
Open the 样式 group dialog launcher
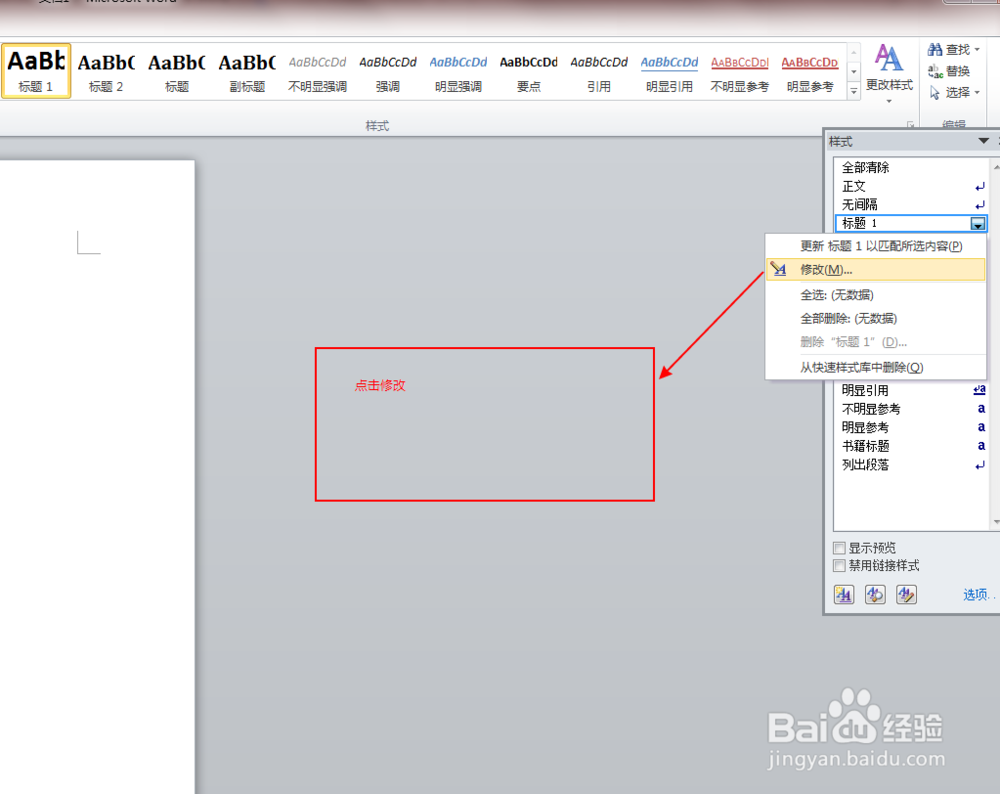(911, 124)
